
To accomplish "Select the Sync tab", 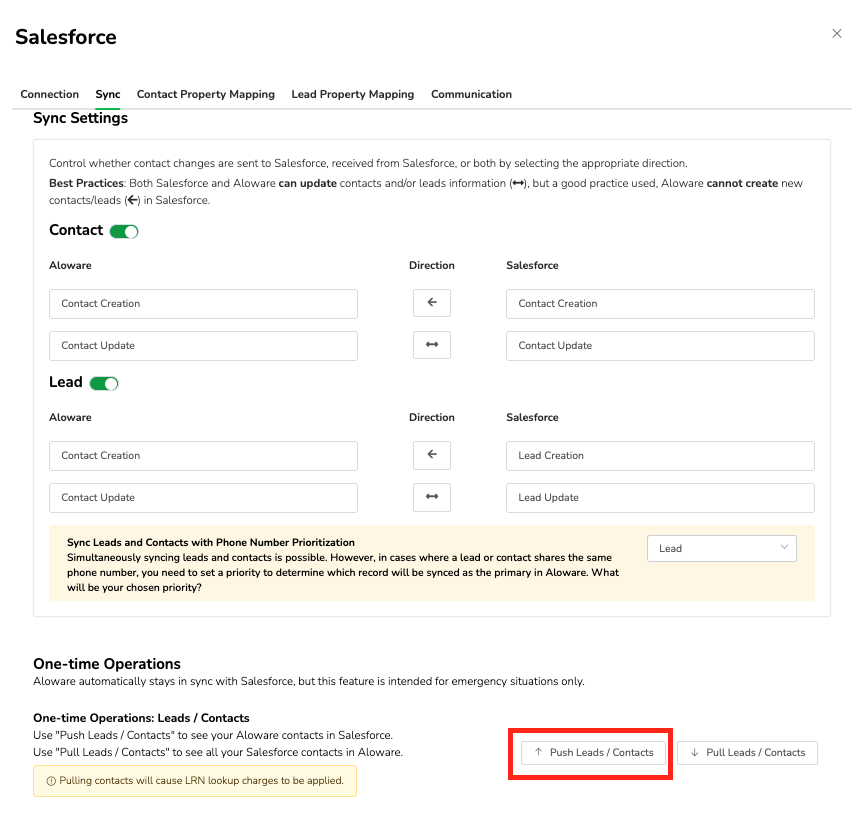I will point(108,94).
